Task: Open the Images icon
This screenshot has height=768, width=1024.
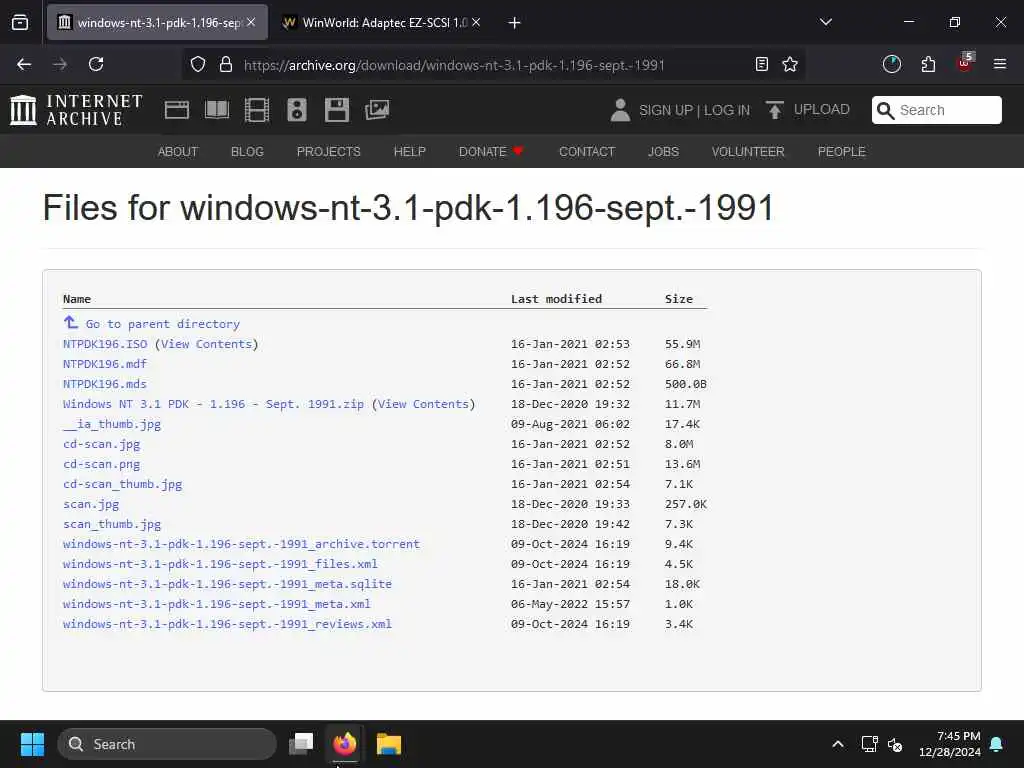Action: [377, 110]
